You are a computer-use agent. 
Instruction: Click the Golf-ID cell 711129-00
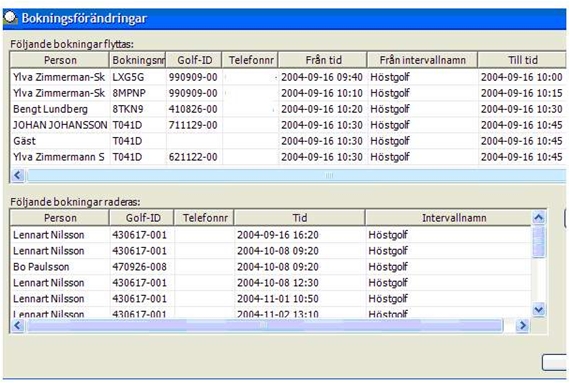coord(193,125)
